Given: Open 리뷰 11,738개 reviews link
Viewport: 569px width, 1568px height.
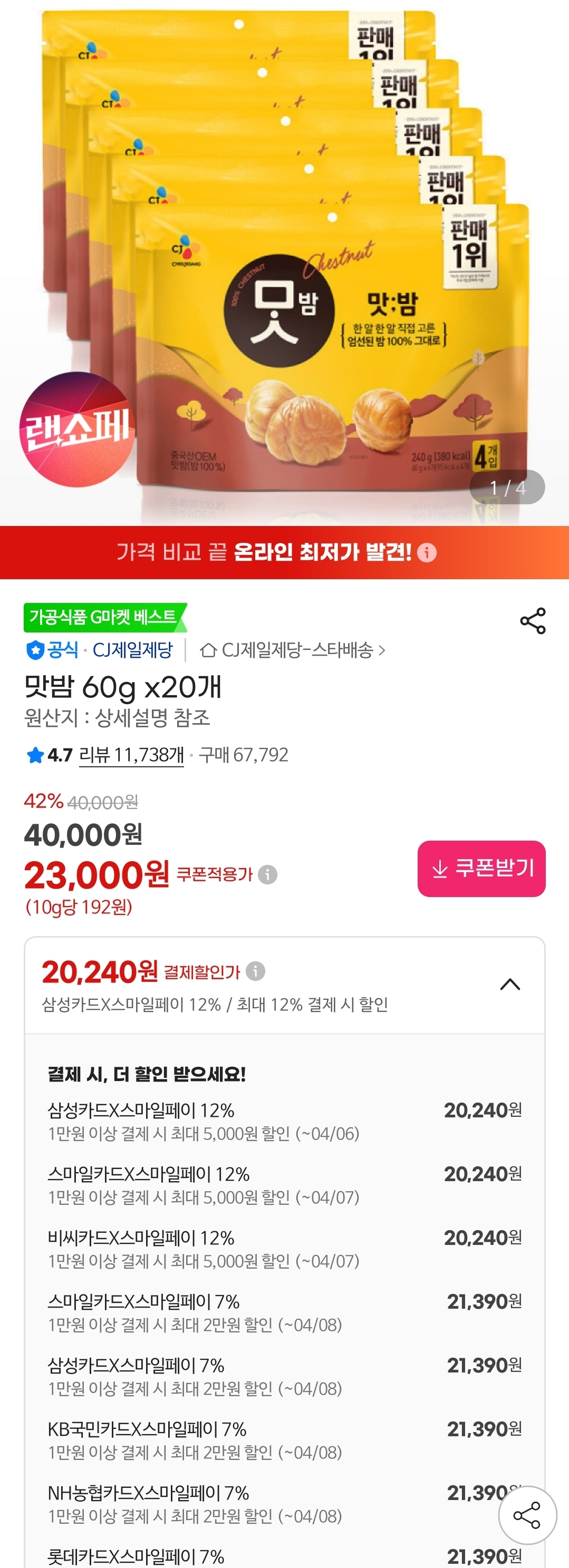Looking at the screenshot, I should pyautogui.click(x=132, y=755).
